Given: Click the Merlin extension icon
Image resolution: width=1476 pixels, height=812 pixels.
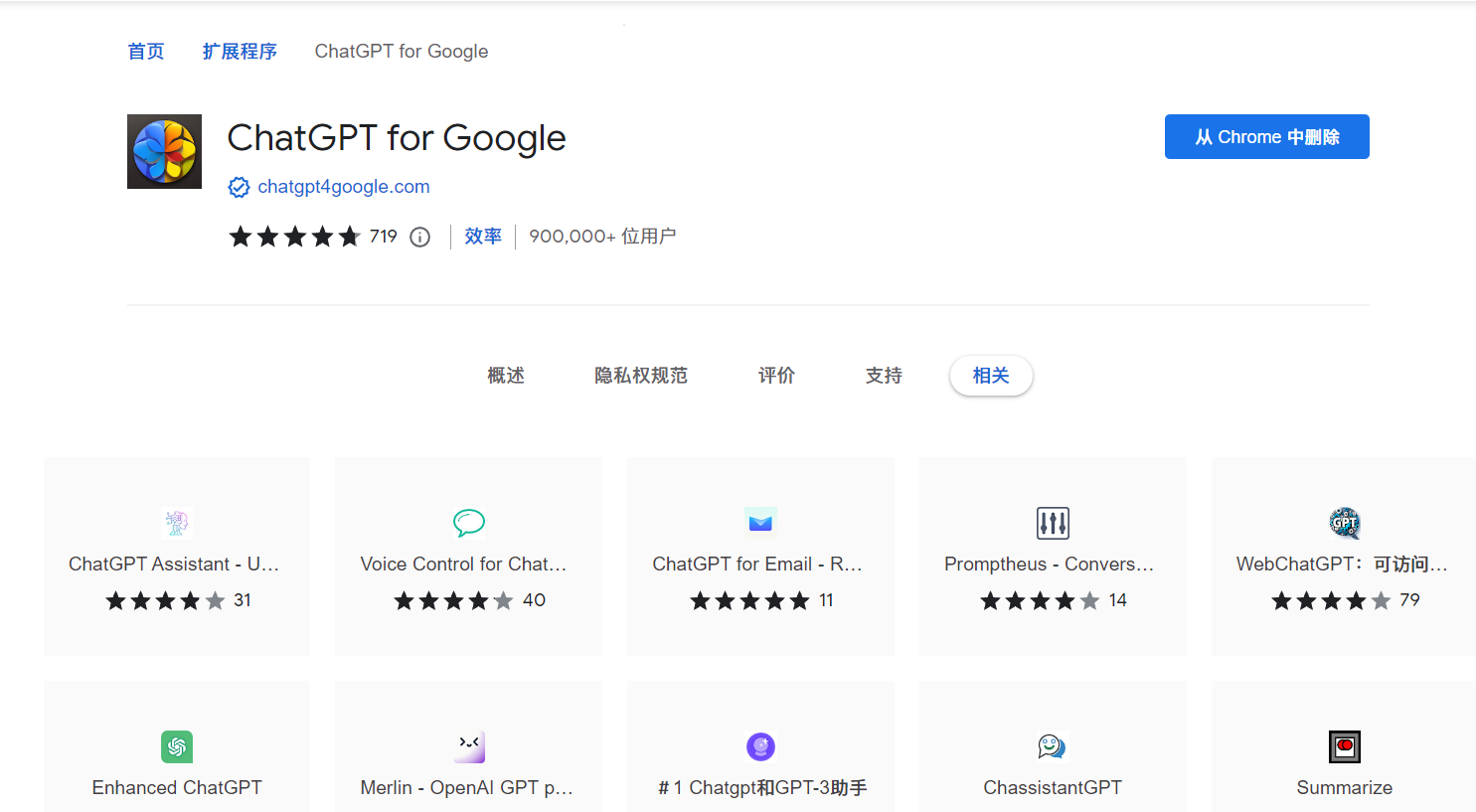Looking at the screenshot, I should point(469,746).
